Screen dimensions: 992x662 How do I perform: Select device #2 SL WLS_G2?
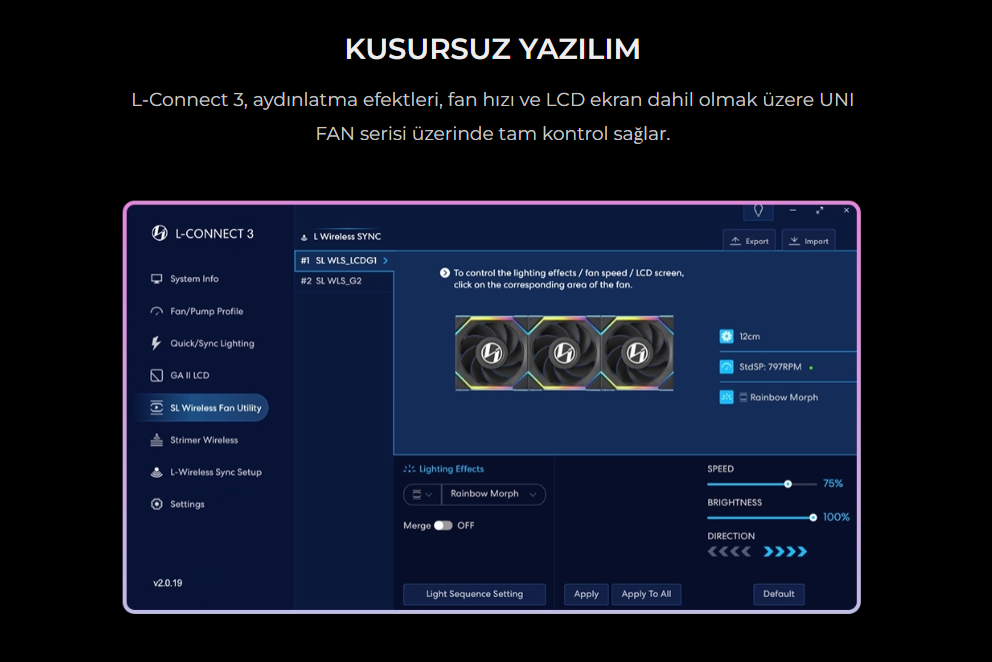point(344,281)
